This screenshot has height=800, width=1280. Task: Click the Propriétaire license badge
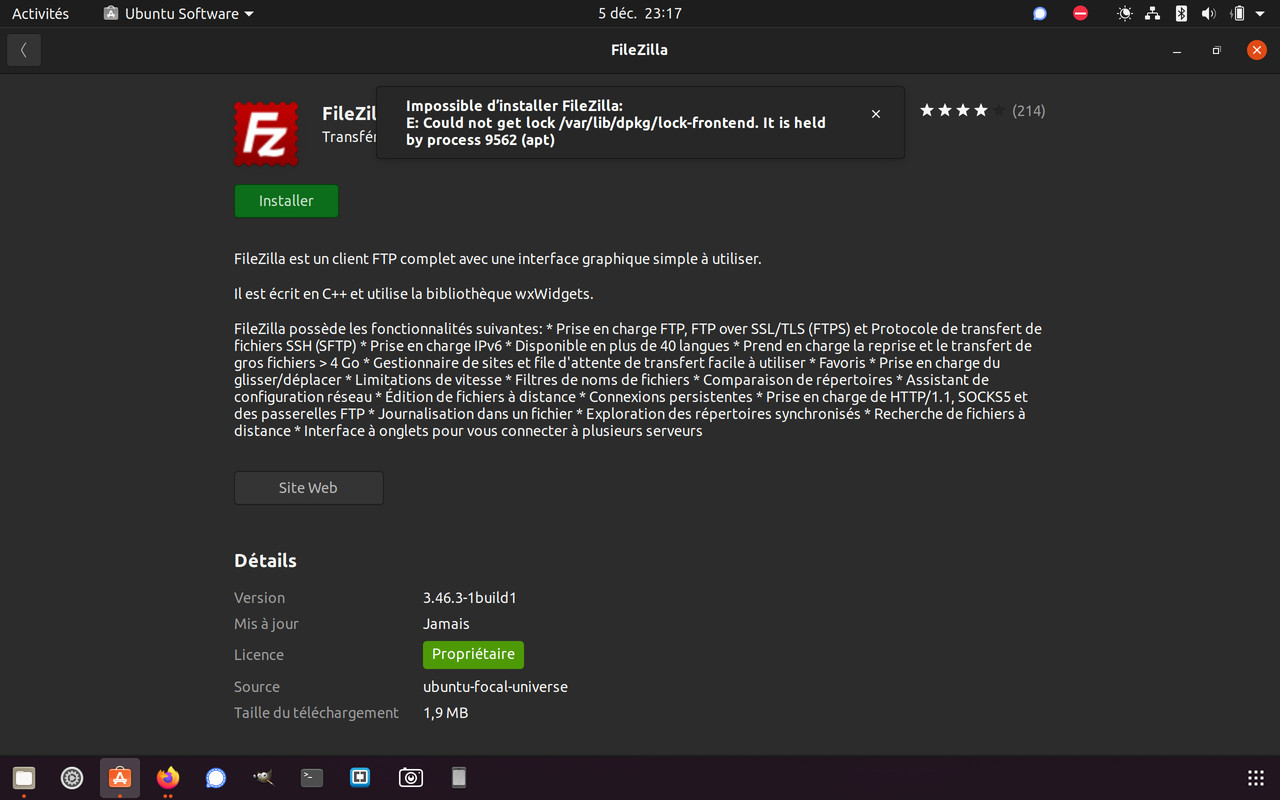pyautogui.click(x=473, y=654)
